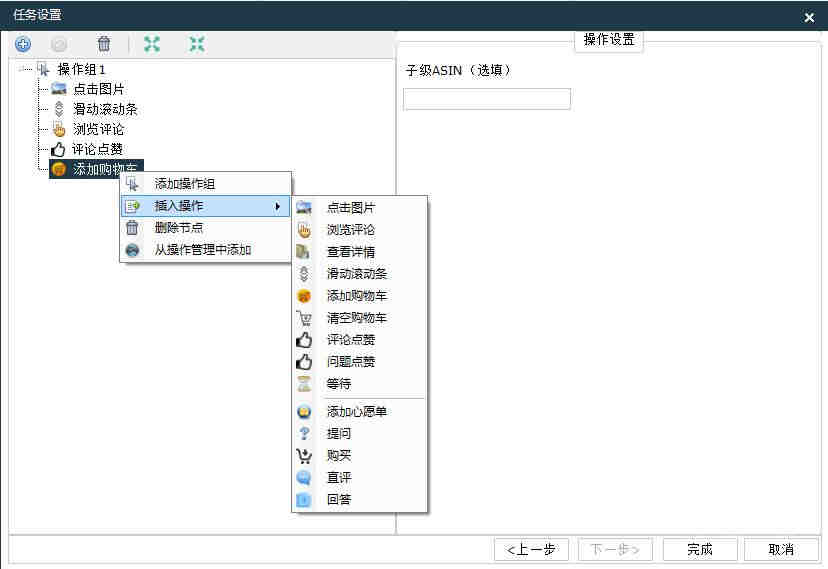Insert 购买 from submenu

coord(359,455)
